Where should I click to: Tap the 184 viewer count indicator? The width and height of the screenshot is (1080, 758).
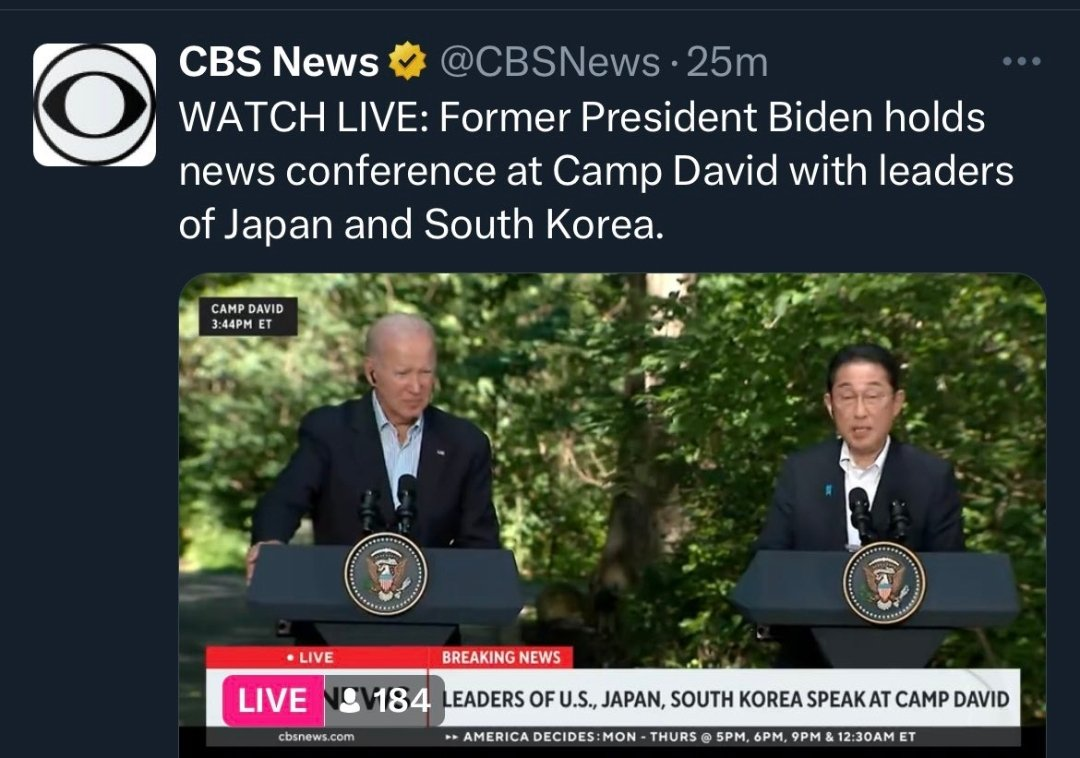(384, 700)
